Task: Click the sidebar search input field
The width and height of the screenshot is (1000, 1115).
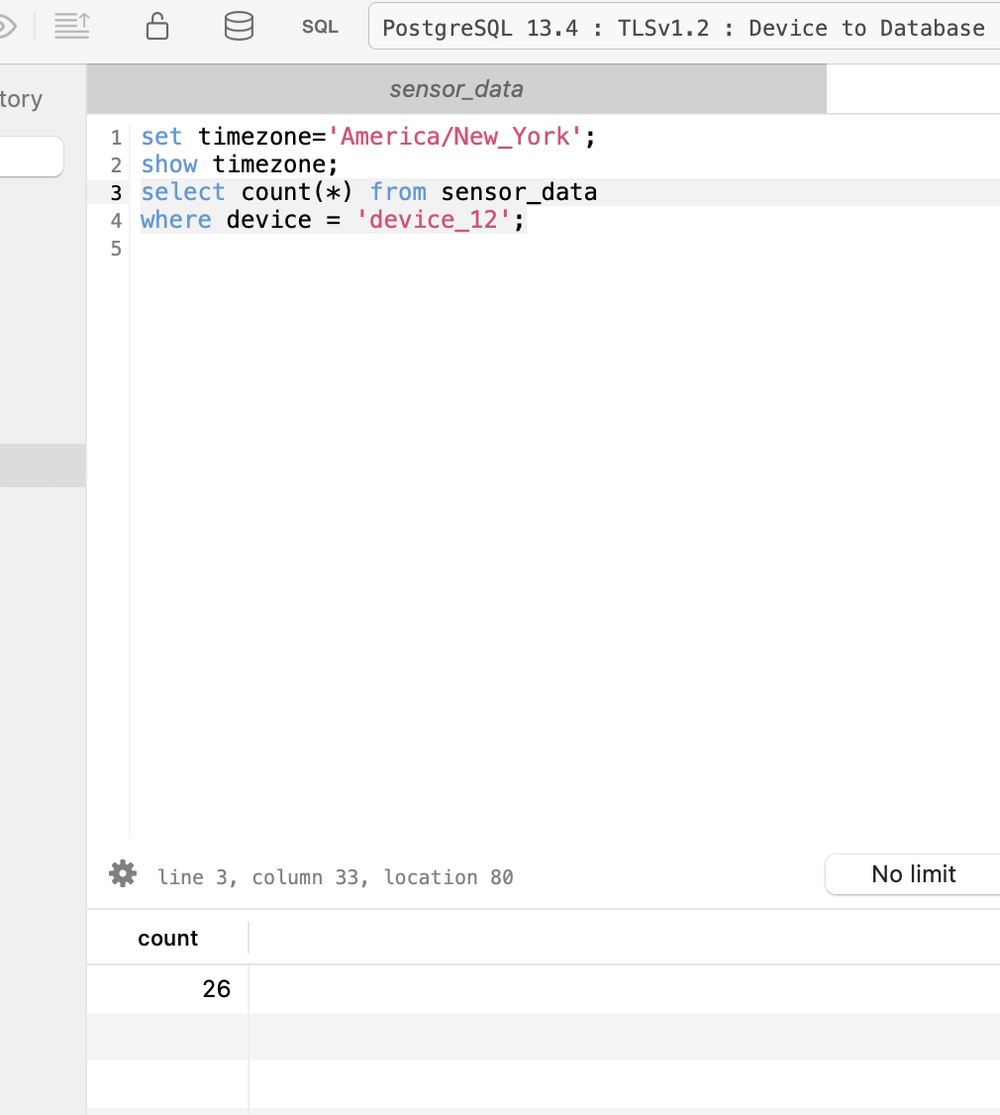Action: coord(31,156)
